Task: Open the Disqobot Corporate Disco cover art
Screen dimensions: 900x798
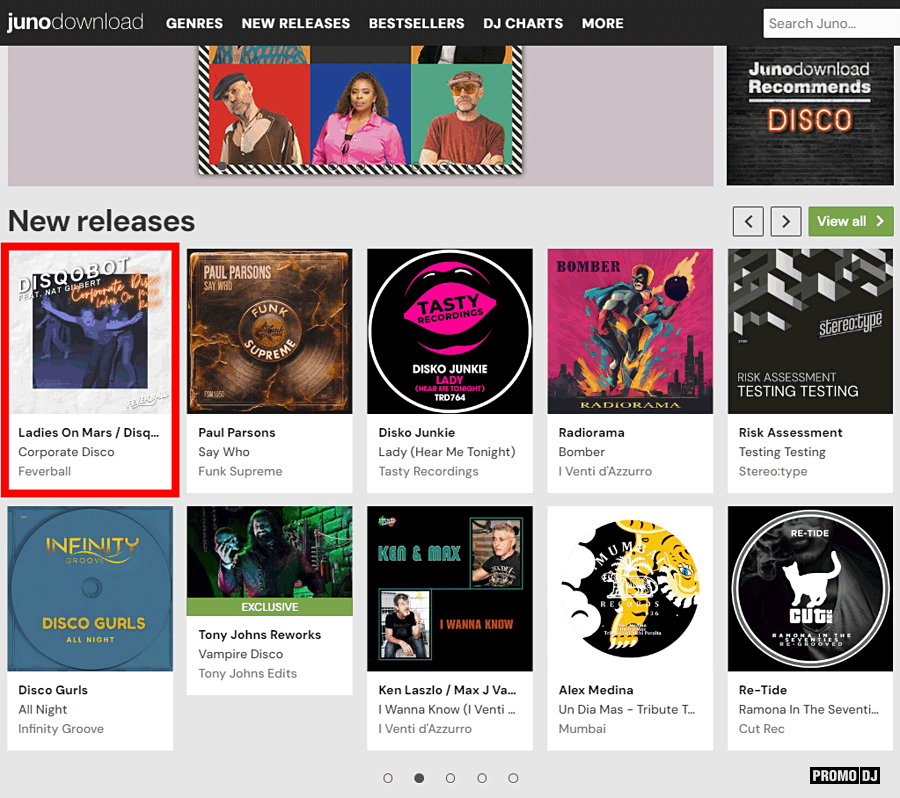Action: (90, 331)
